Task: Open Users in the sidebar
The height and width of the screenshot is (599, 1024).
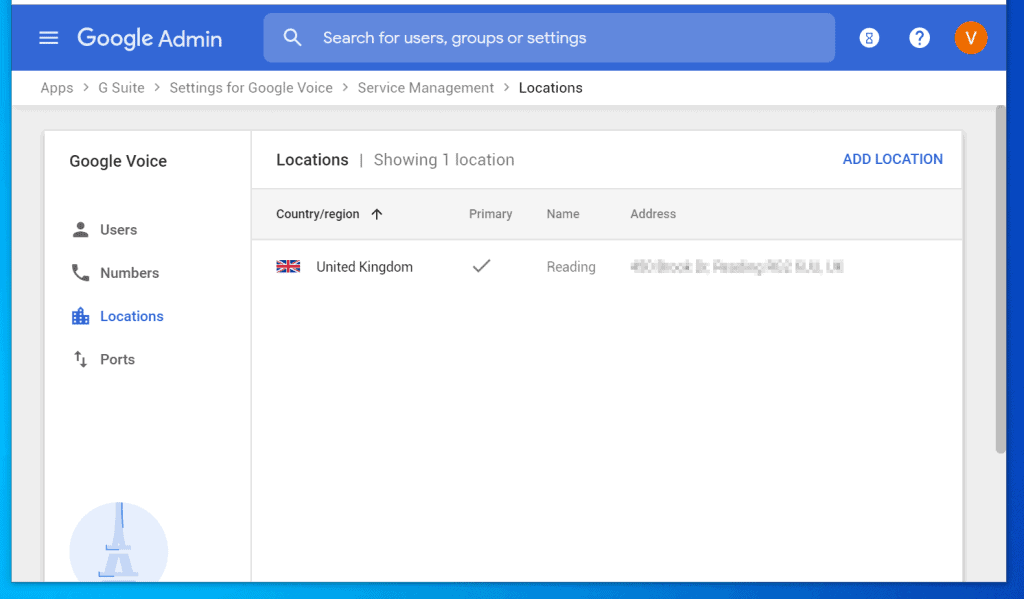Action: click(x=118, y=230)
